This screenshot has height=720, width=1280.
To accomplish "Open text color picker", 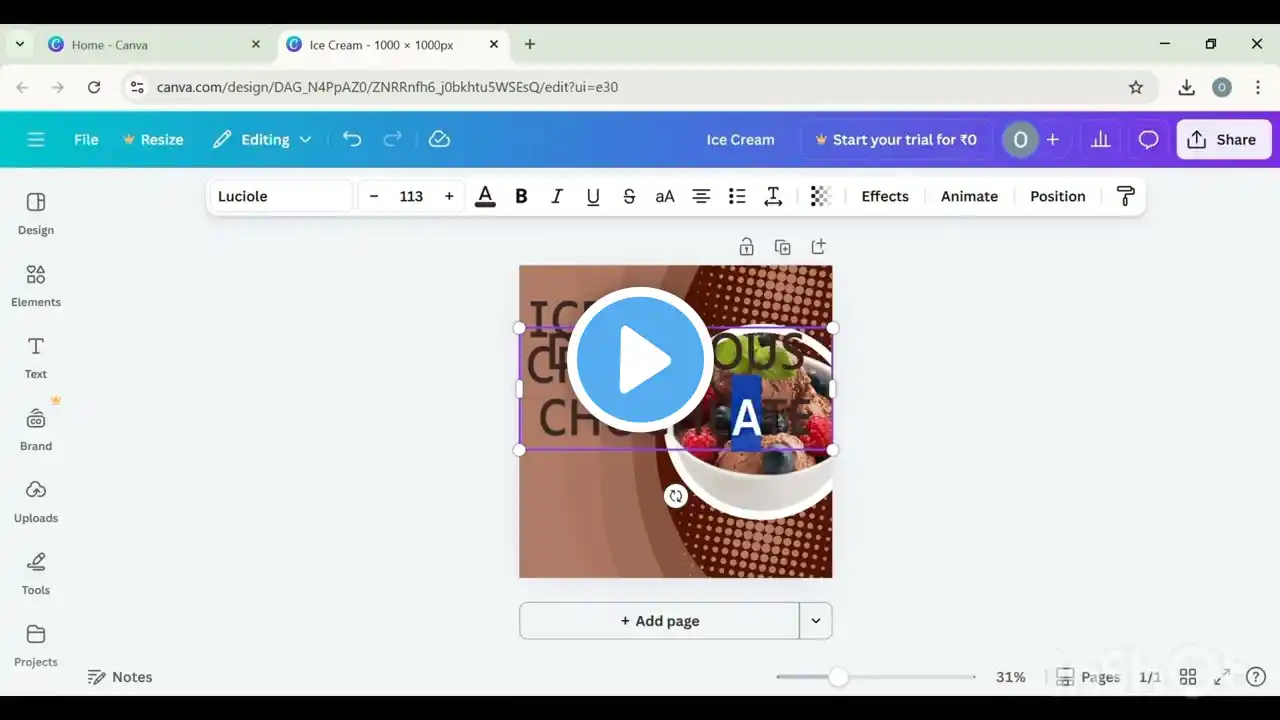I will (485, 196).
